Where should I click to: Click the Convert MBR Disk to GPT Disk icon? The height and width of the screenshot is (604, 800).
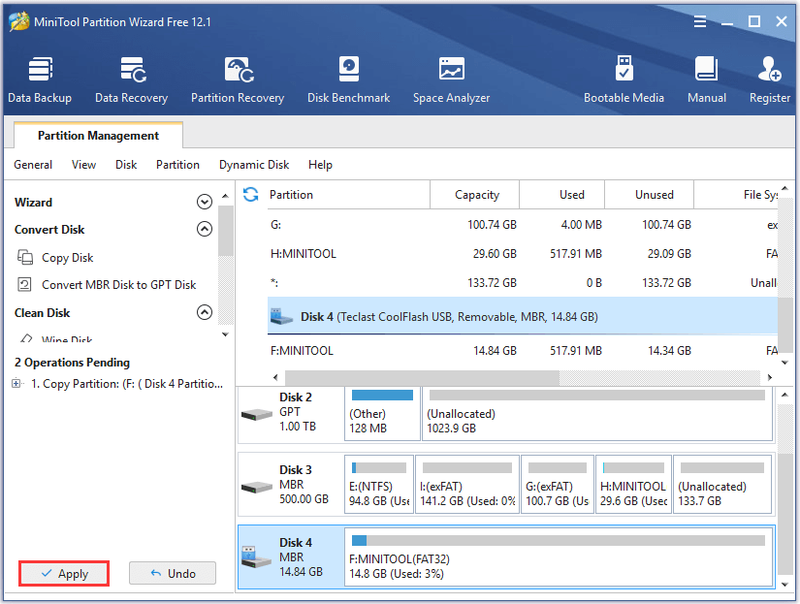[x=24, y=284]
